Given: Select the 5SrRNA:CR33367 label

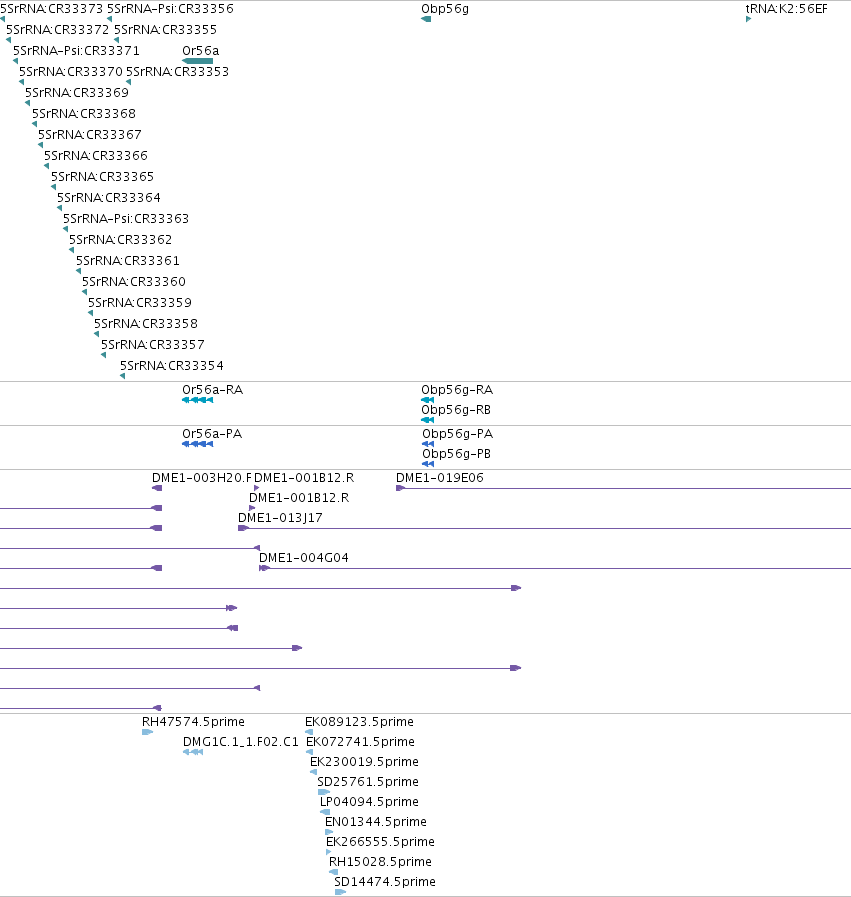Looking at the screenshot, I should [90, 134].
